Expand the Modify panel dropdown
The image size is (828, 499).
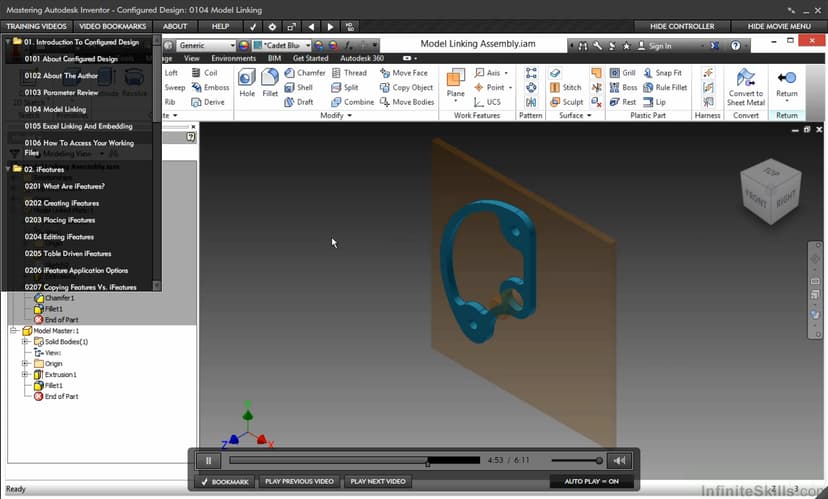pos(336,116)
